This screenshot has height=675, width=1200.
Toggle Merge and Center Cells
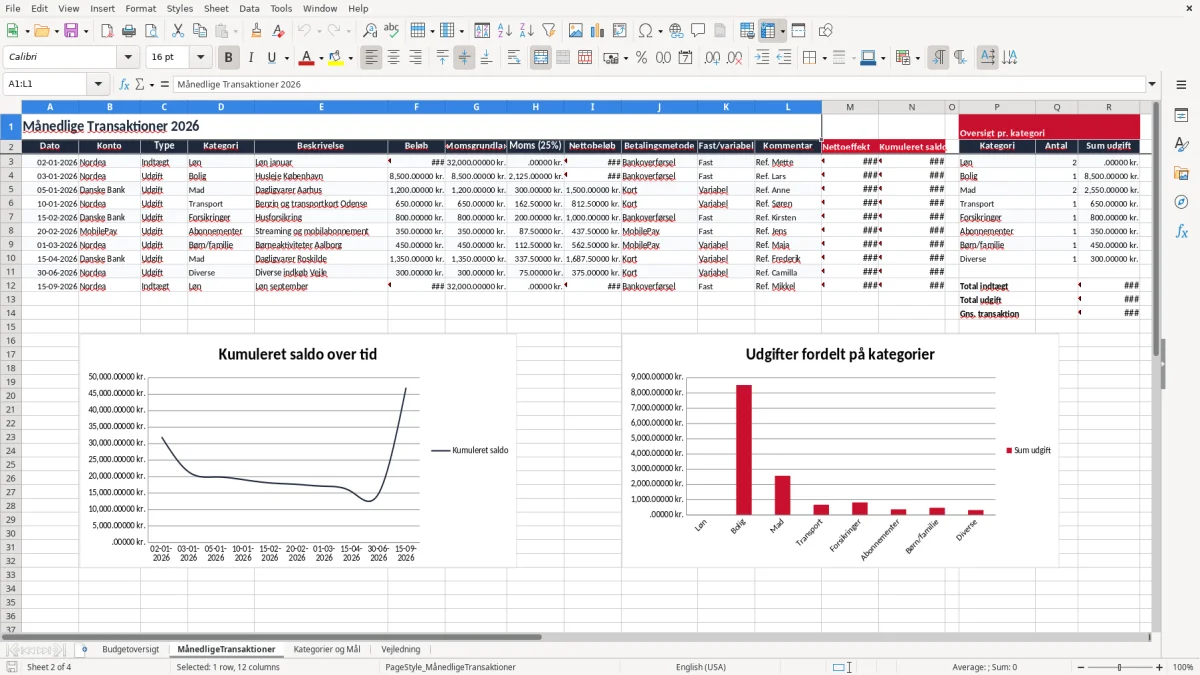point(541,58)
